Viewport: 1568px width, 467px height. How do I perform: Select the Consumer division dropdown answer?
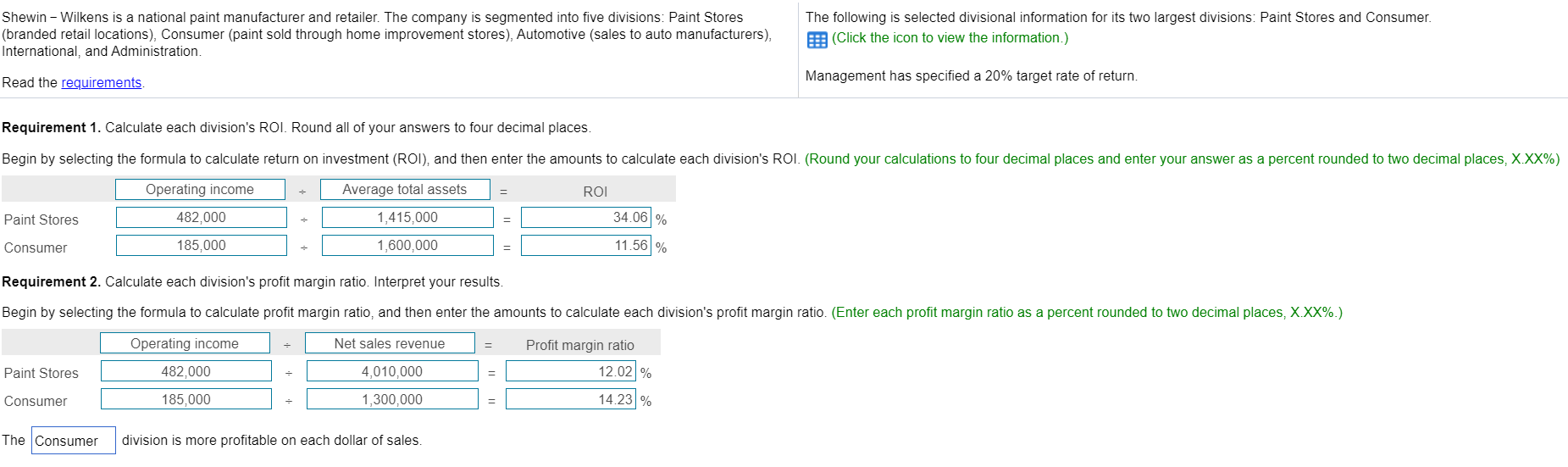pyautogui.click(x=74, y=441)
